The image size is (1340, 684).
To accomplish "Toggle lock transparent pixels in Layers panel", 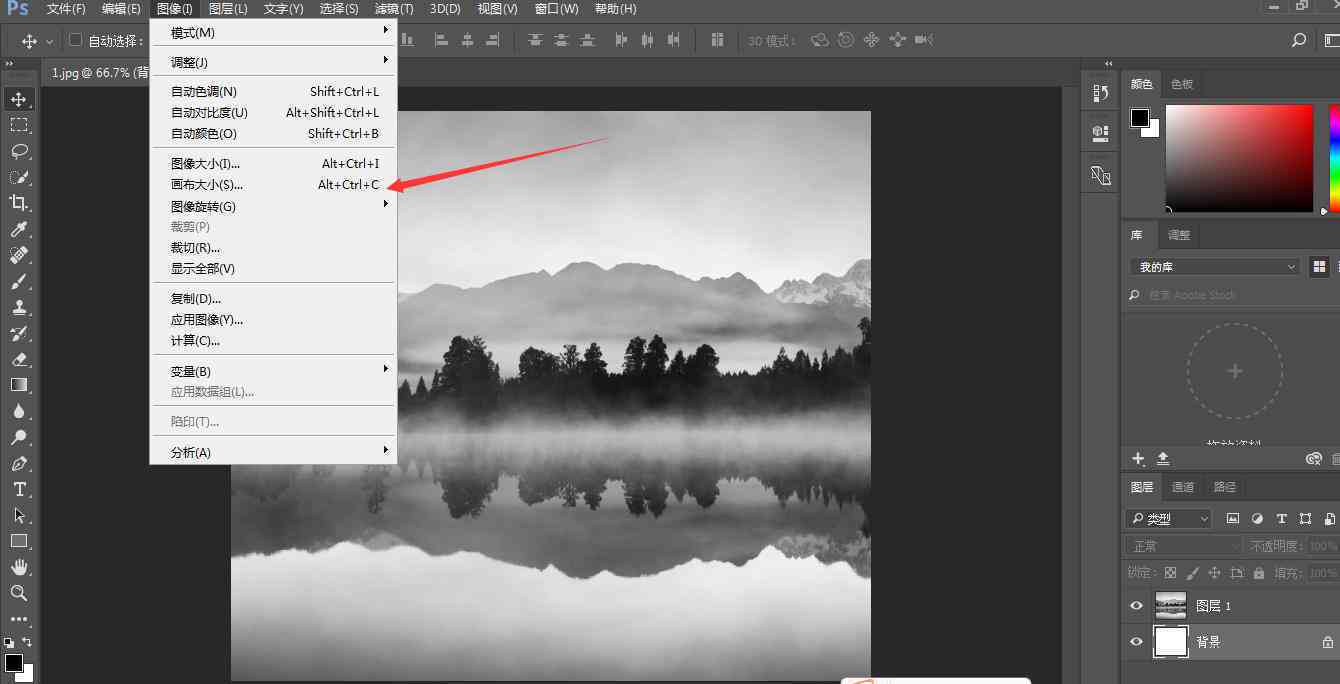I will [x=1170, y=573].
